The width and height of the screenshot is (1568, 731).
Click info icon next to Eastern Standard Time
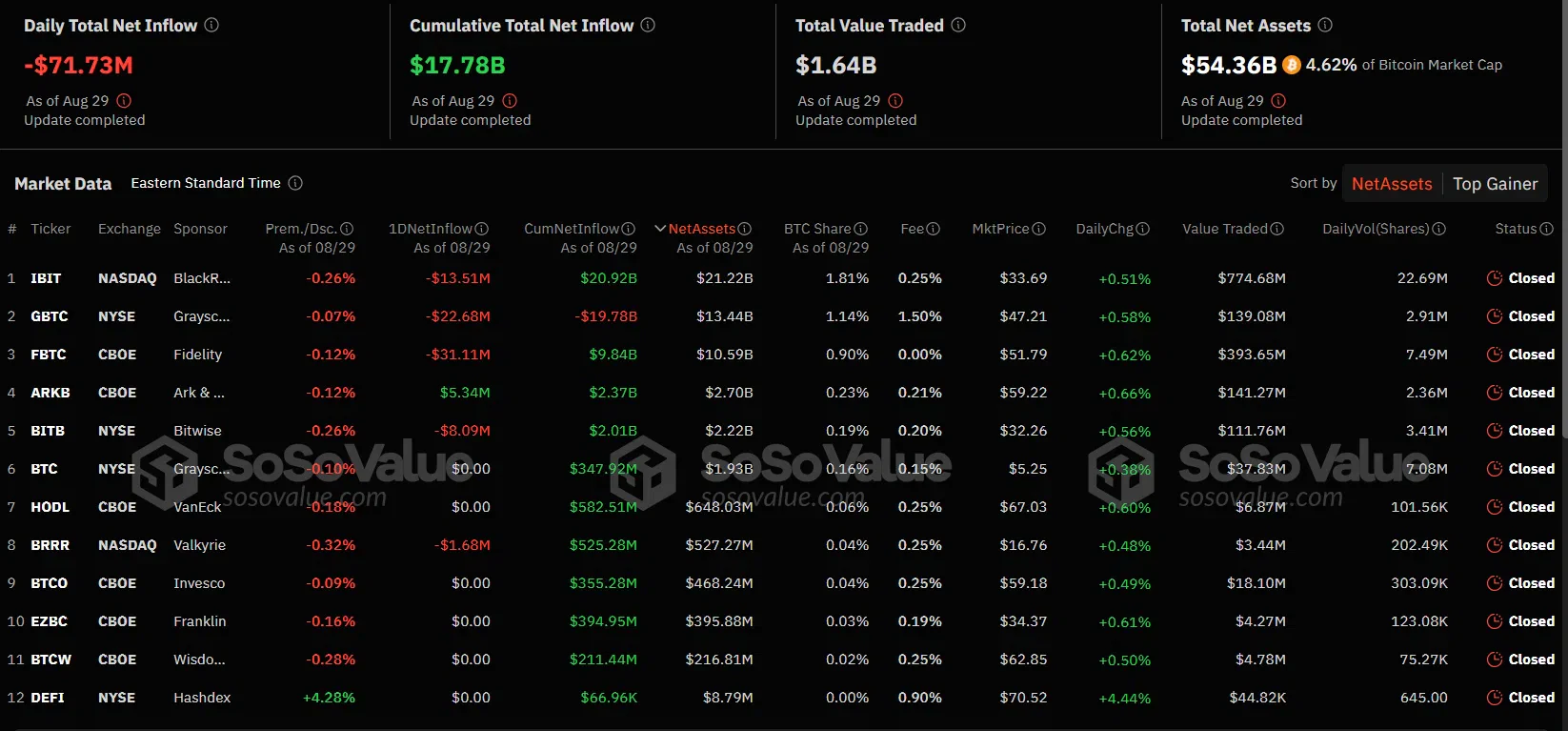(x=295, y=183)
